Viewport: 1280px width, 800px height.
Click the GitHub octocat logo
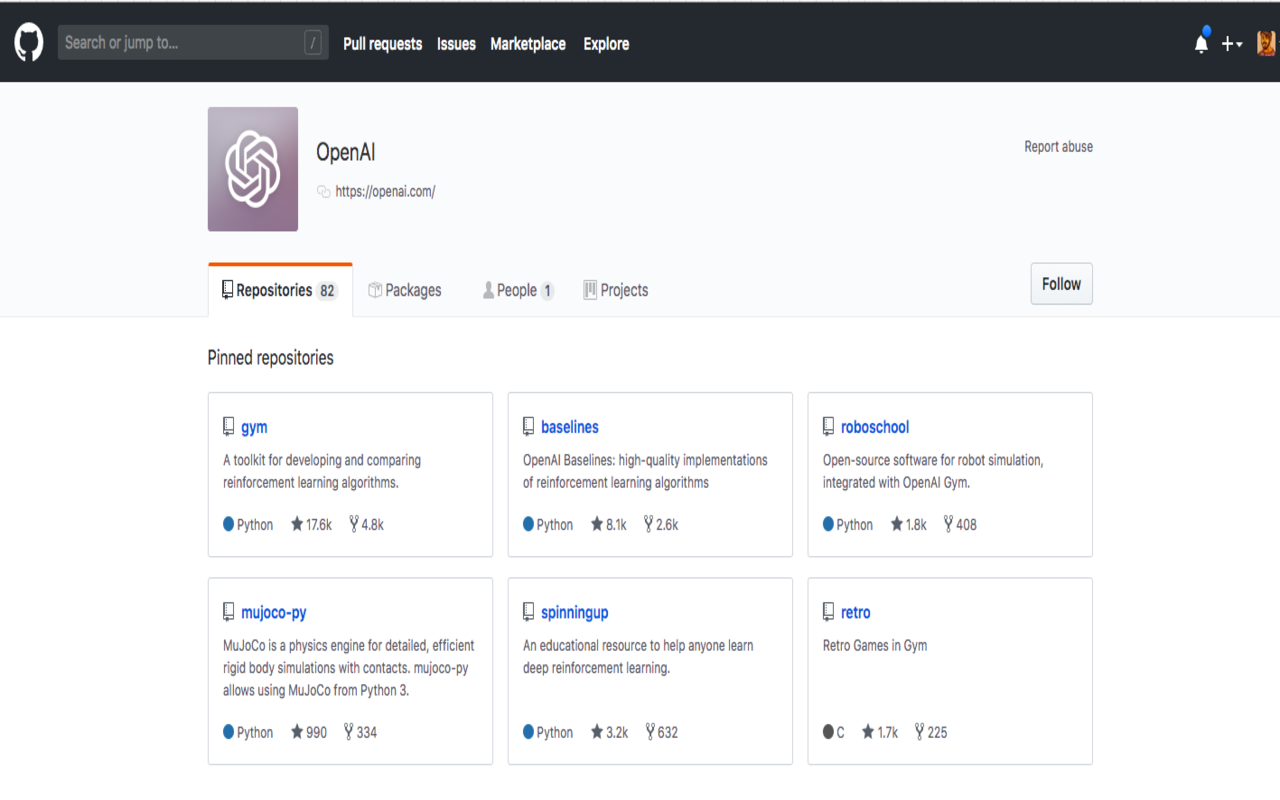[x=29, y=42]
